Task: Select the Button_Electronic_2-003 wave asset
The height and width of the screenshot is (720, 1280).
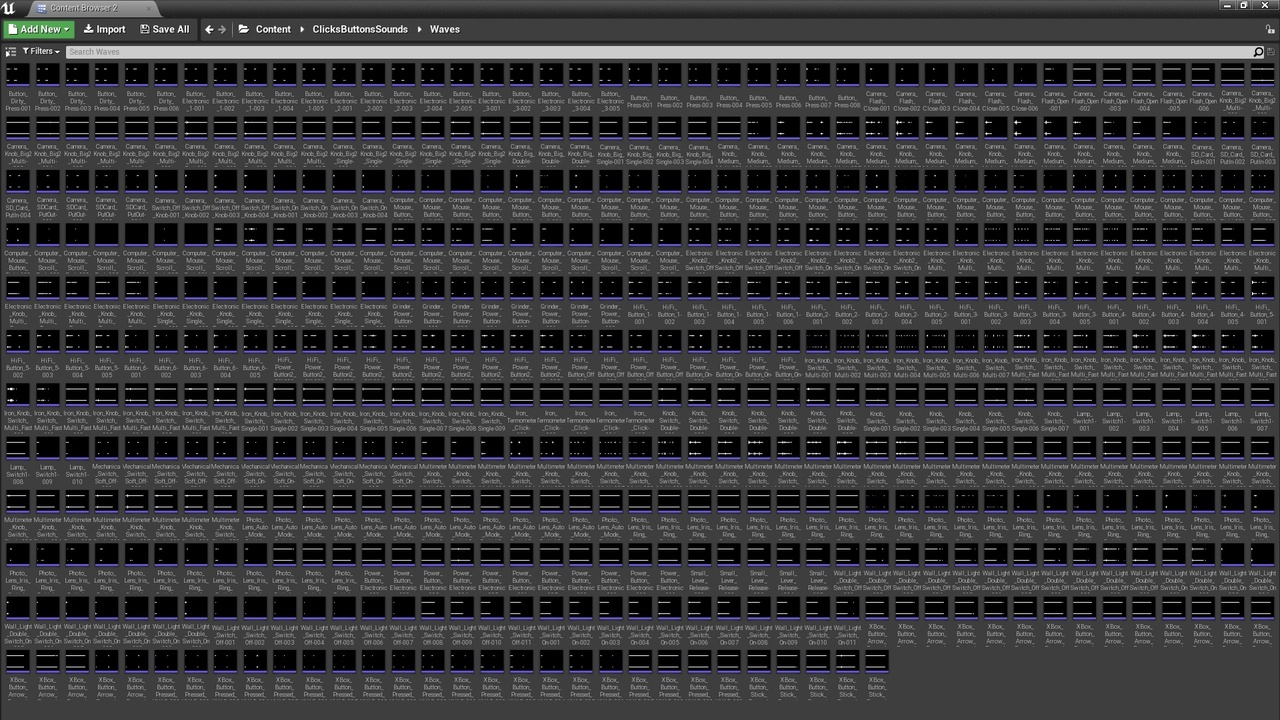Action: pyautogui.click(x=403, y=87)
